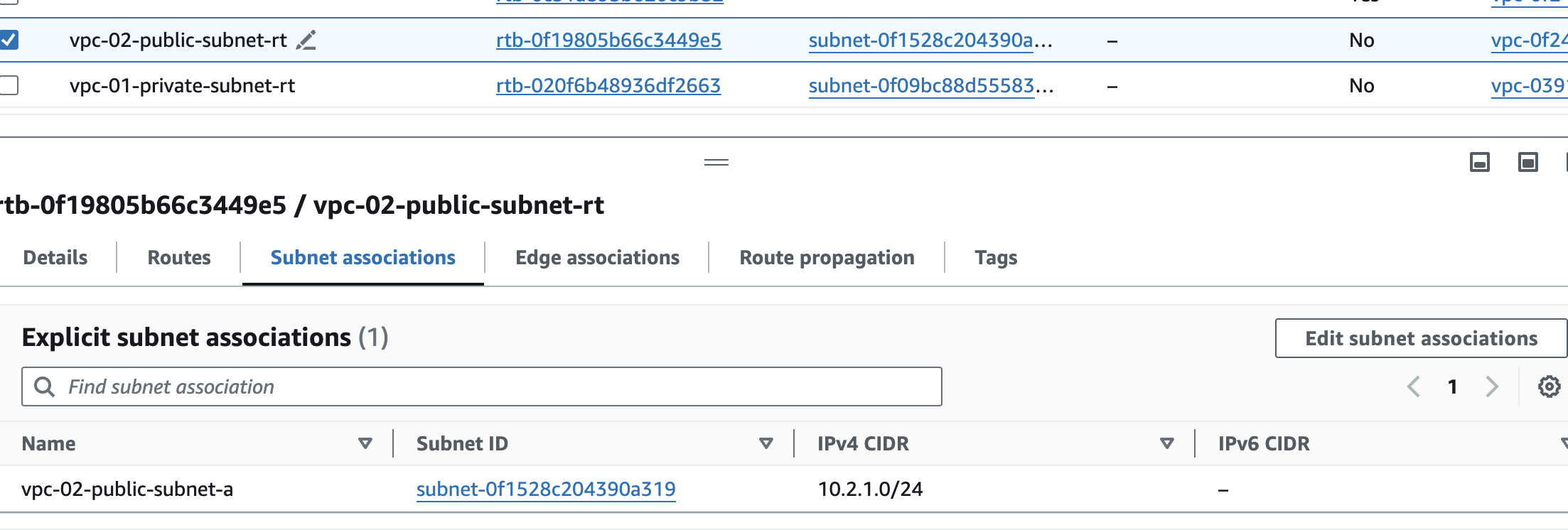Focus the Find subnet association field
1568x530 pixels.
coord(498,387)
